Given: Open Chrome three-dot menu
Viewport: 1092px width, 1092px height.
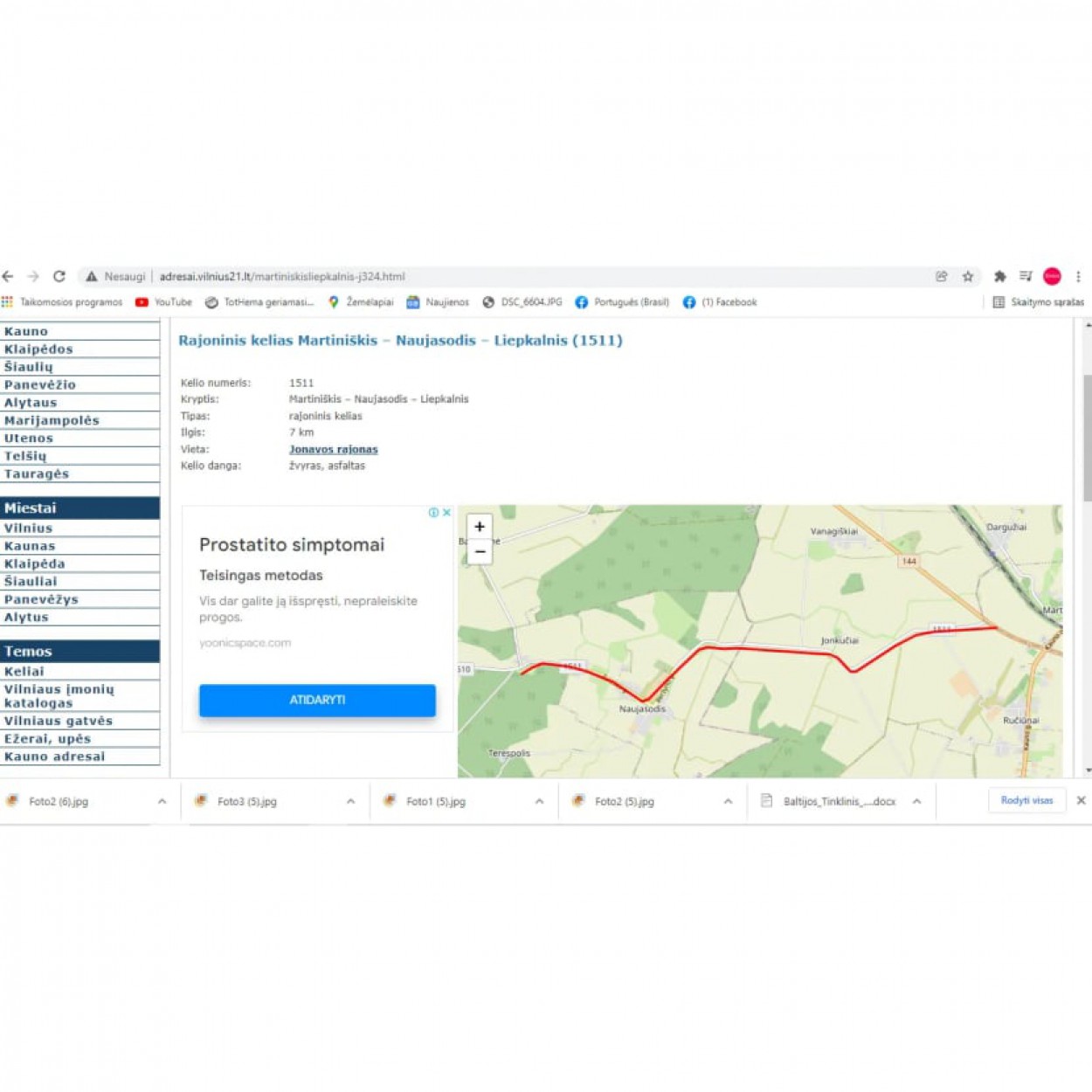Looking at the screenshot, I should coord(1078,276).
